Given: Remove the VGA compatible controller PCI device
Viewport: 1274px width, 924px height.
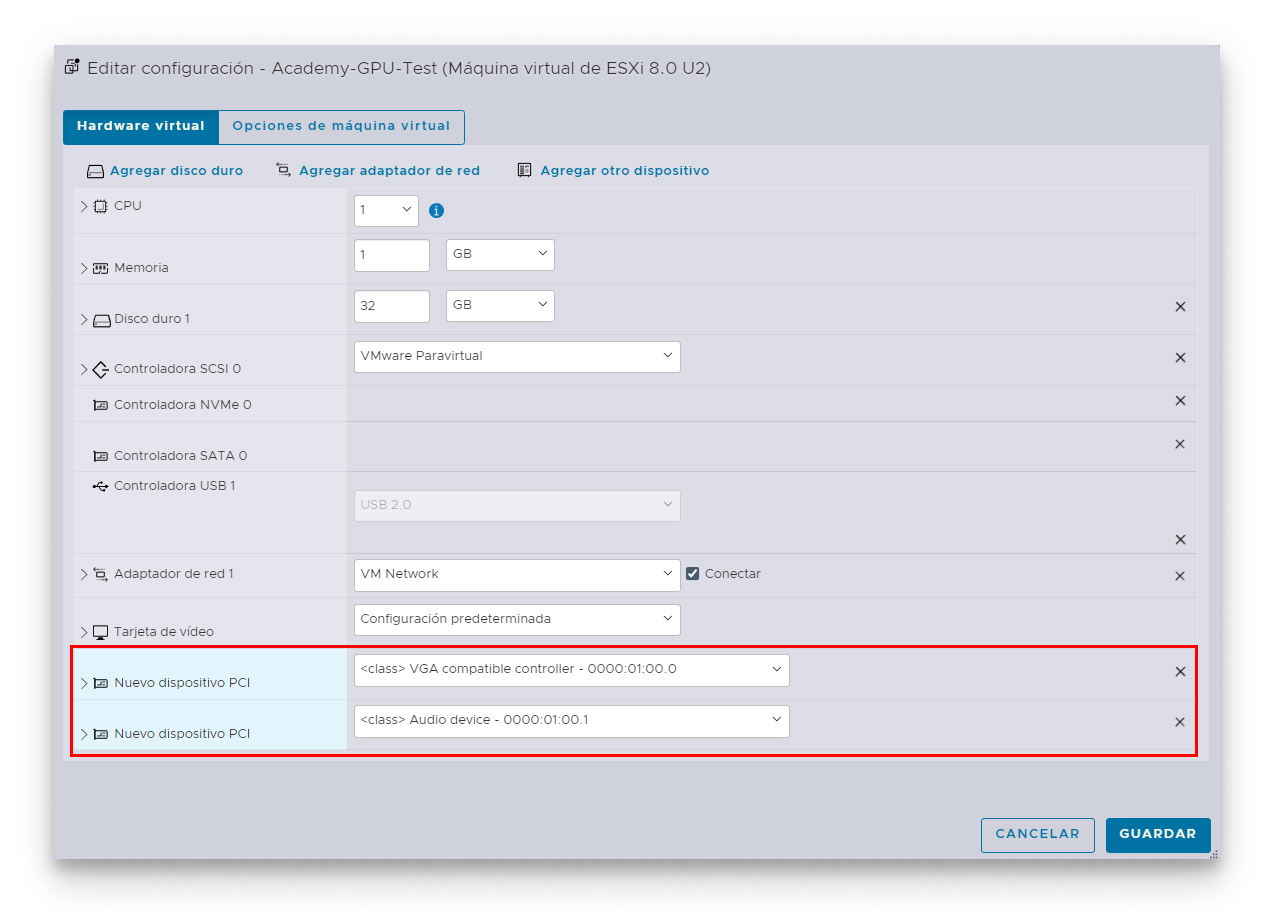Looking at the screenshot, I should tap(1180, 672).
